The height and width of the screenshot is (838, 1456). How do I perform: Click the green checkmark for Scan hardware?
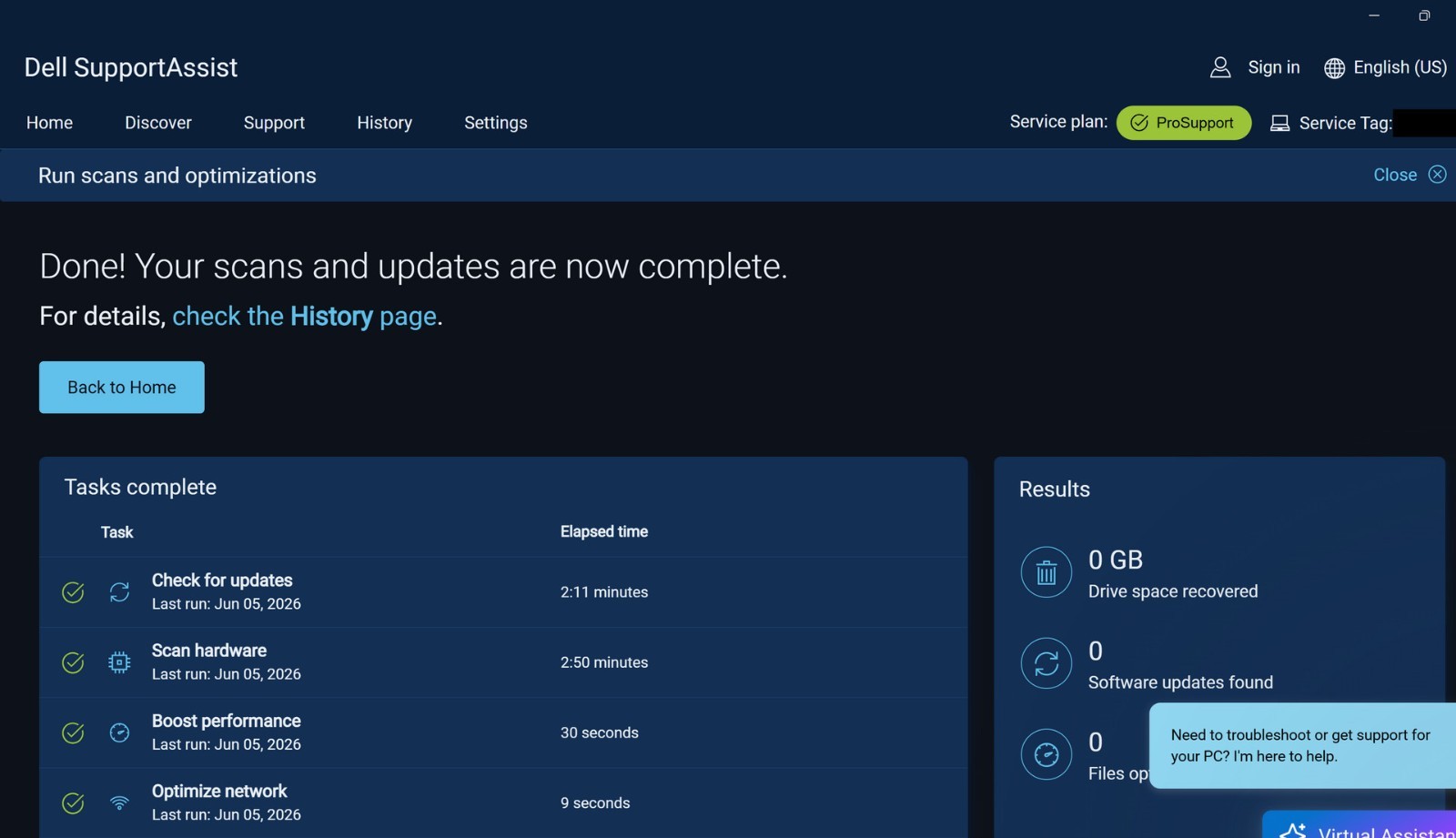click(x=73, y=662)
